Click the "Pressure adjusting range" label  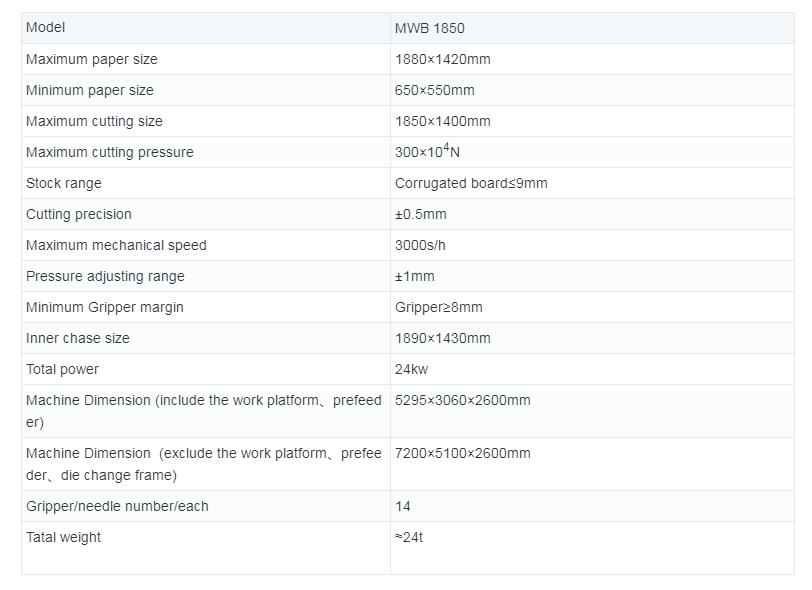coord(105,276)
